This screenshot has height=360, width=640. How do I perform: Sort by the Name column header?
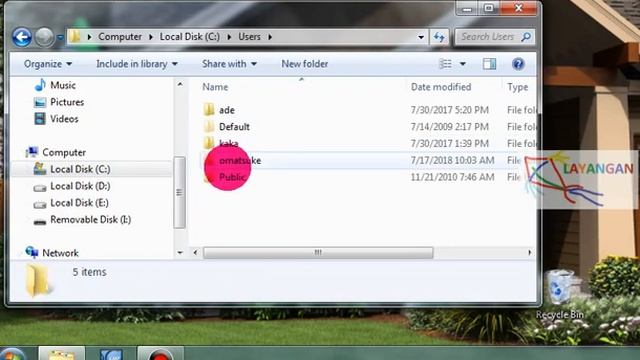point(216,87)
